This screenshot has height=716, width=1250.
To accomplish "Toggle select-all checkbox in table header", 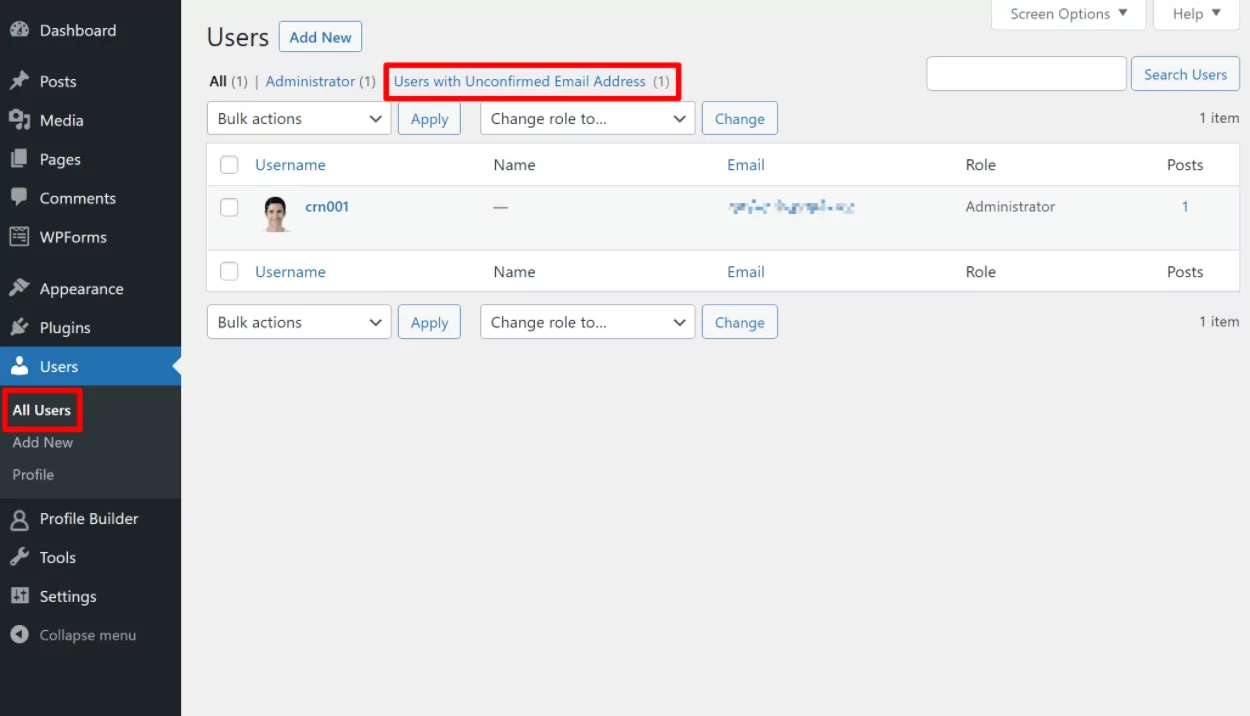I will (230, 165).
